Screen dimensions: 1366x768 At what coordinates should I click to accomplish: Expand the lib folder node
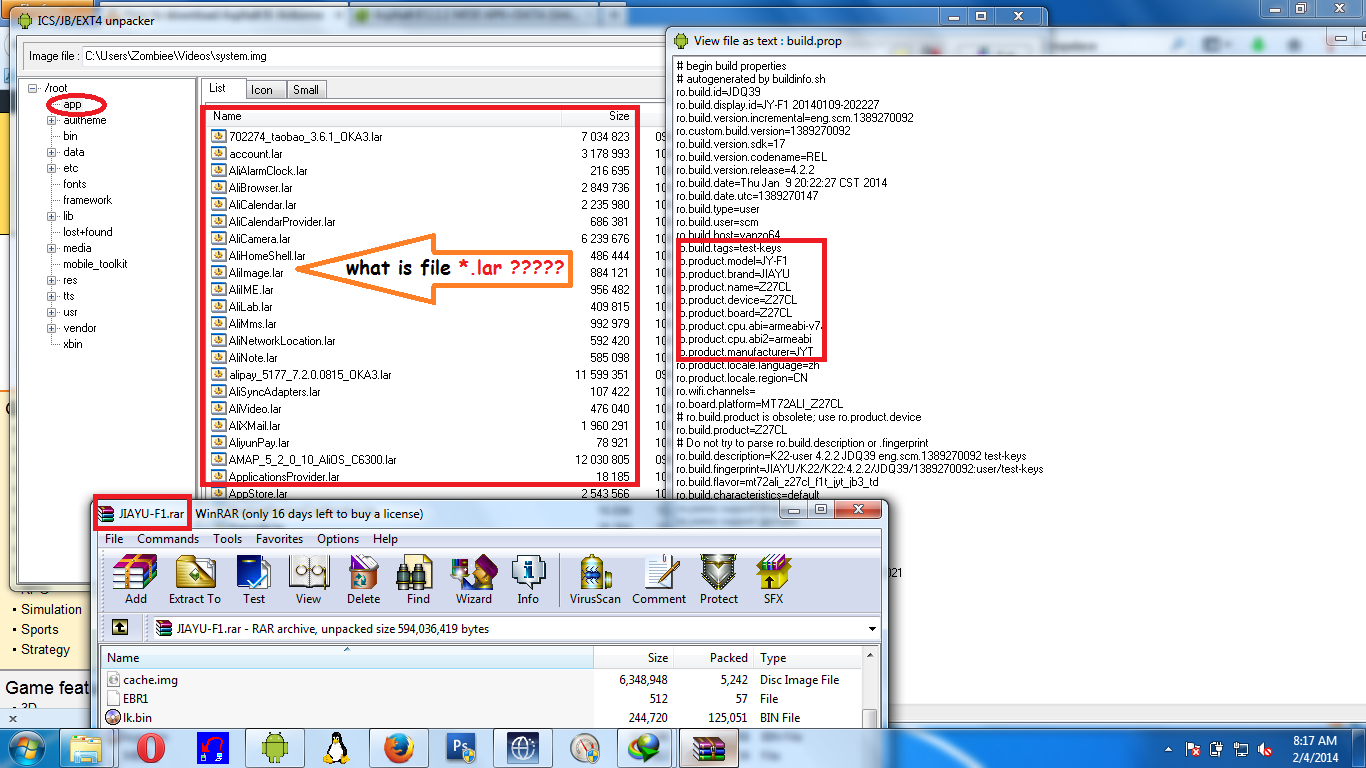pyautogui.click(x=51, y=216)
